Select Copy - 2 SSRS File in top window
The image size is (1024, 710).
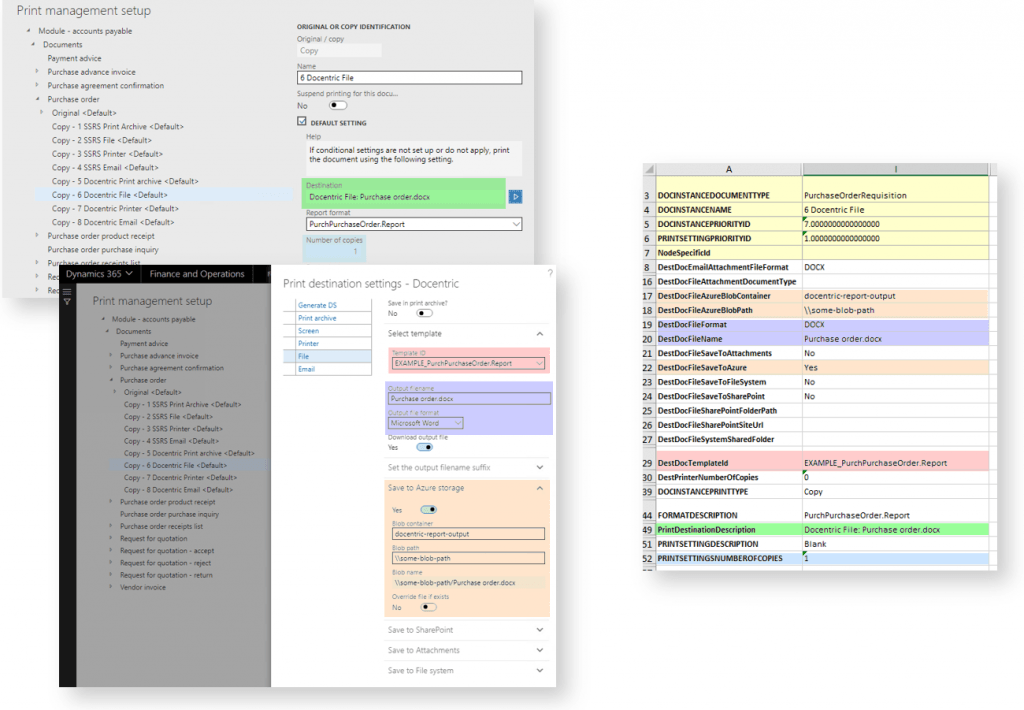tap(101, 140)
